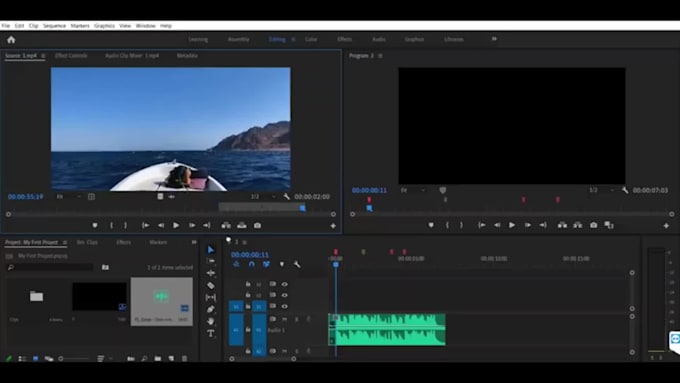Viewport: 680px width, 383px height.
Task: Switch Project panel to List View
Action: [22, 358]
